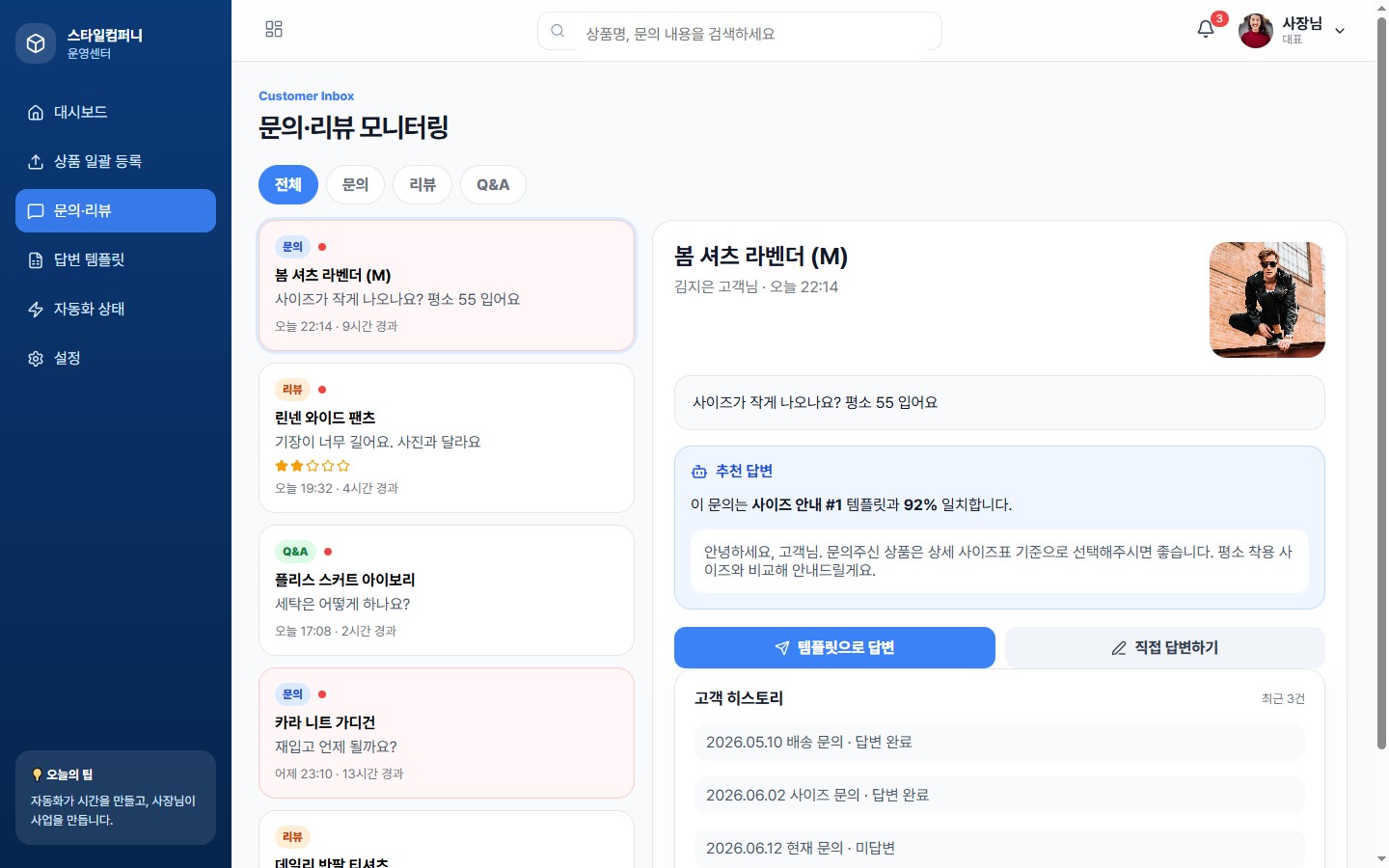Open 설정 in the sidebar
The height and width of the screenshot is (868, 1389).
tap(116, 358)
